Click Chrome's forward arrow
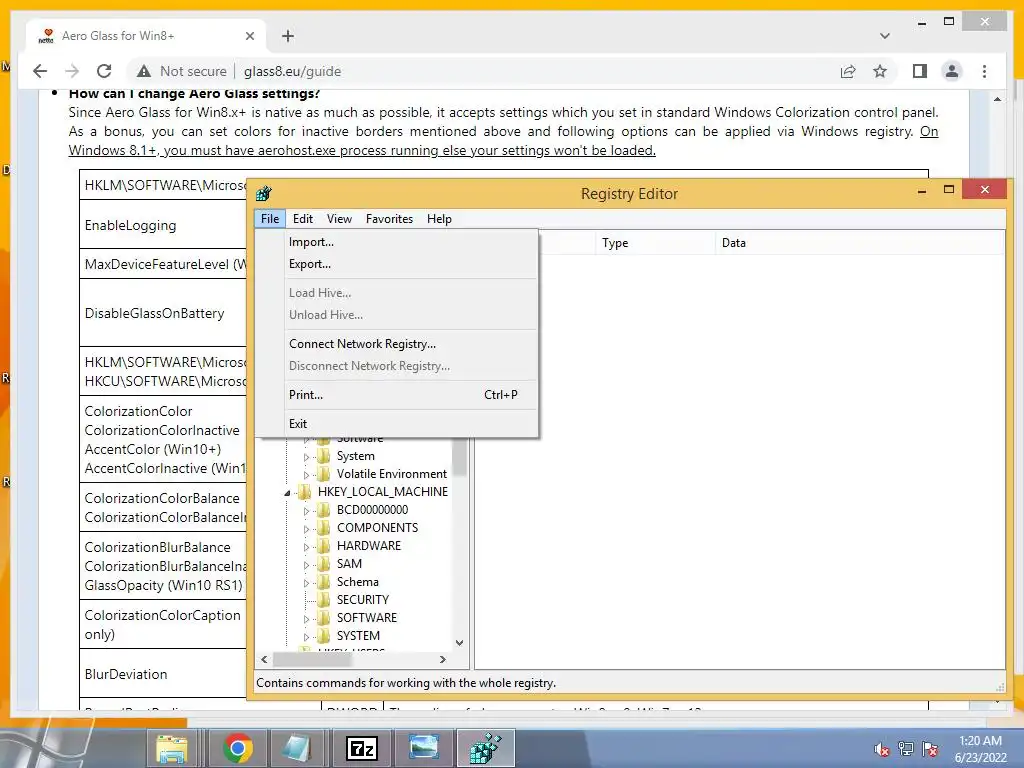The height and width of the screenshot is (768, 1024). click(72, 71)
